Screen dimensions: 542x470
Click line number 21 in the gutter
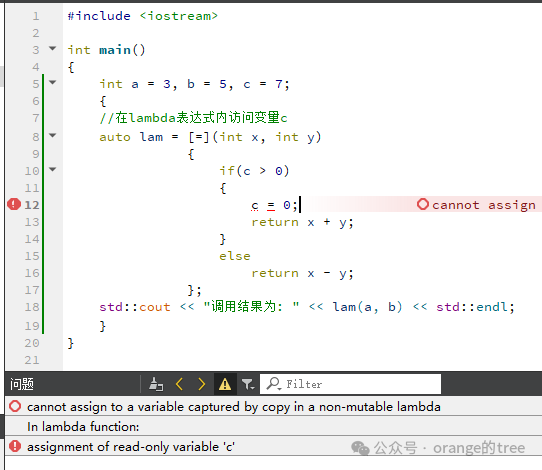pyautogui.click(x=32, y=360)
